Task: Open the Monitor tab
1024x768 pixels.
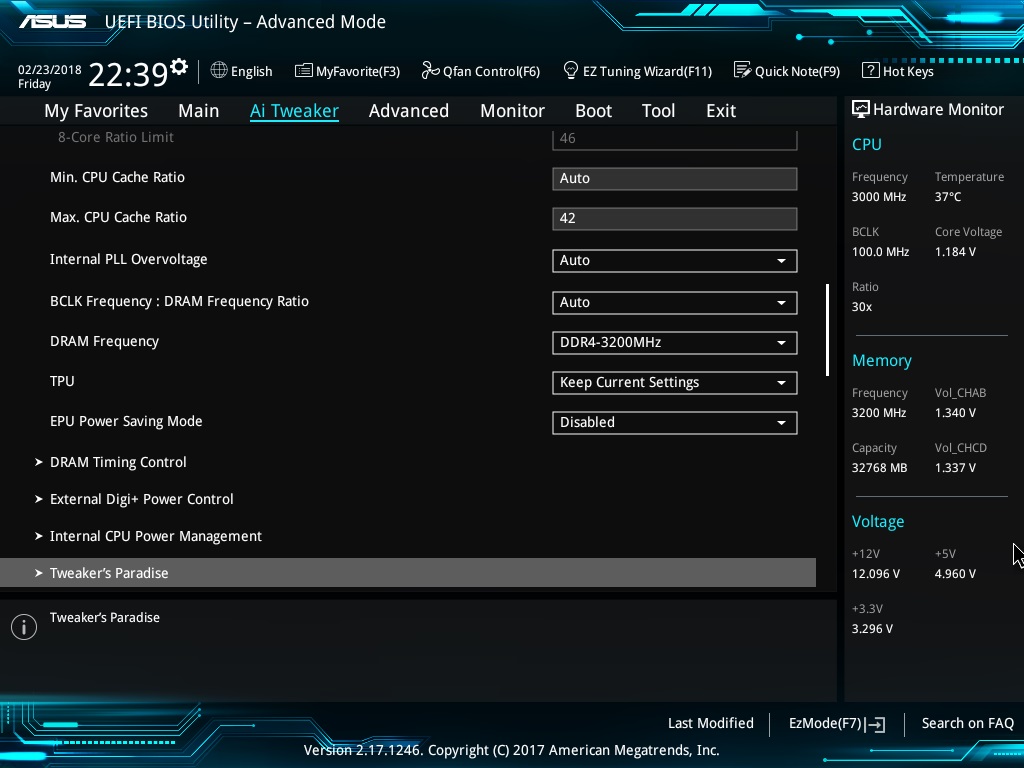Action: (513, 111)
